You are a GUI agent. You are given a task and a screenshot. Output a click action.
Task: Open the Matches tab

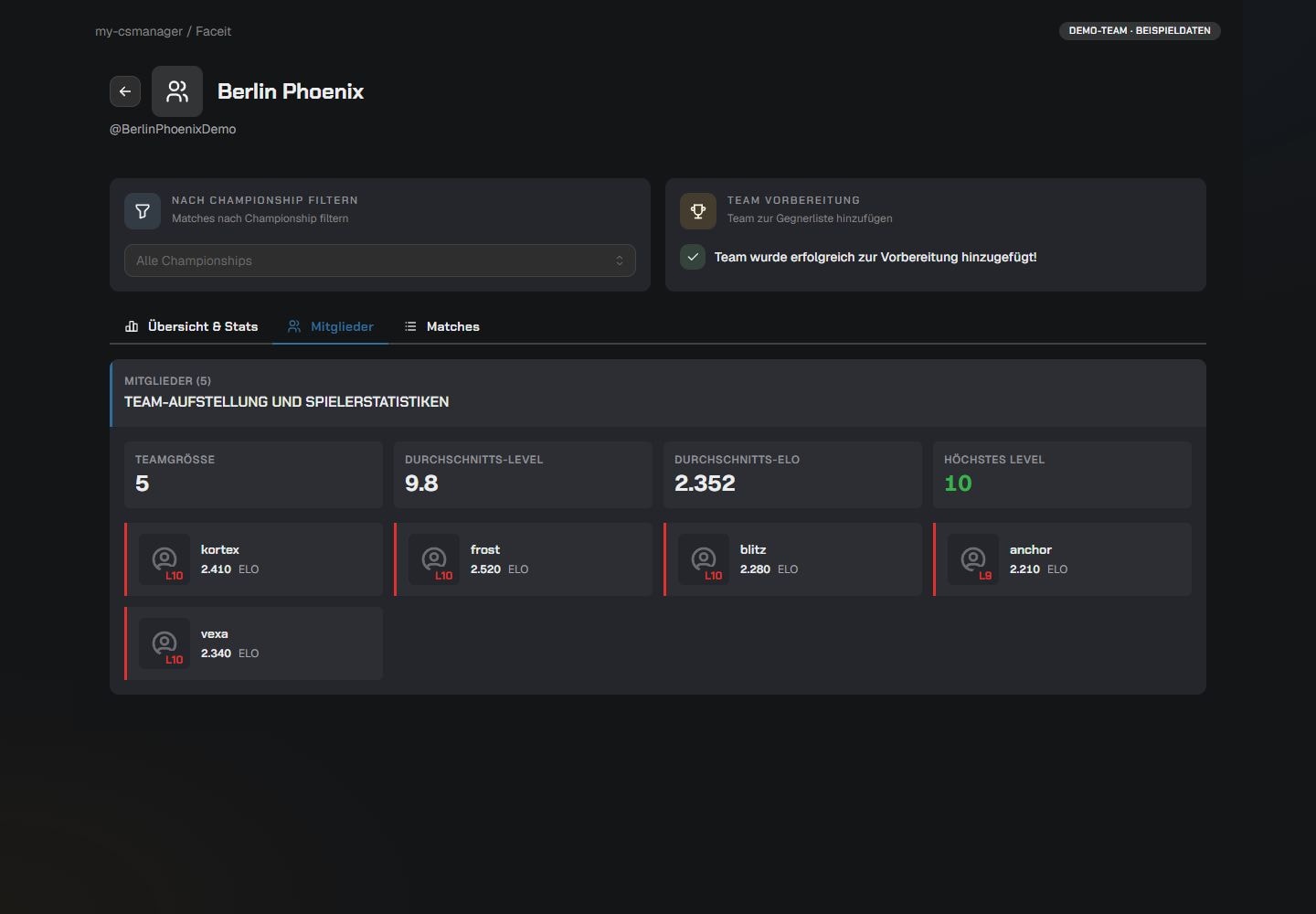[x=441, y=326]
